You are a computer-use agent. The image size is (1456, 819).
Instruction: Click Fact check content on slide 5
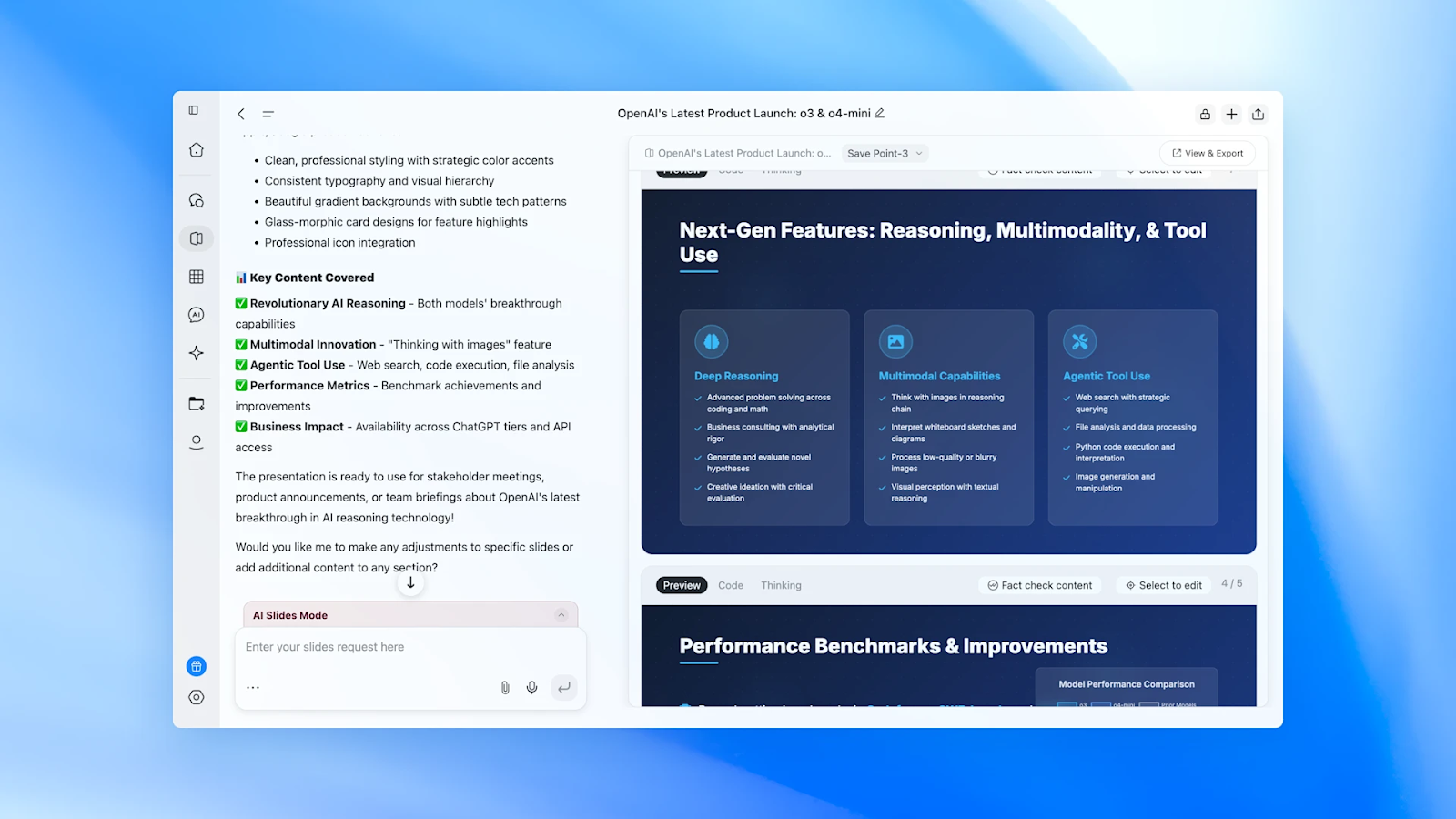tap(1040, 585)
